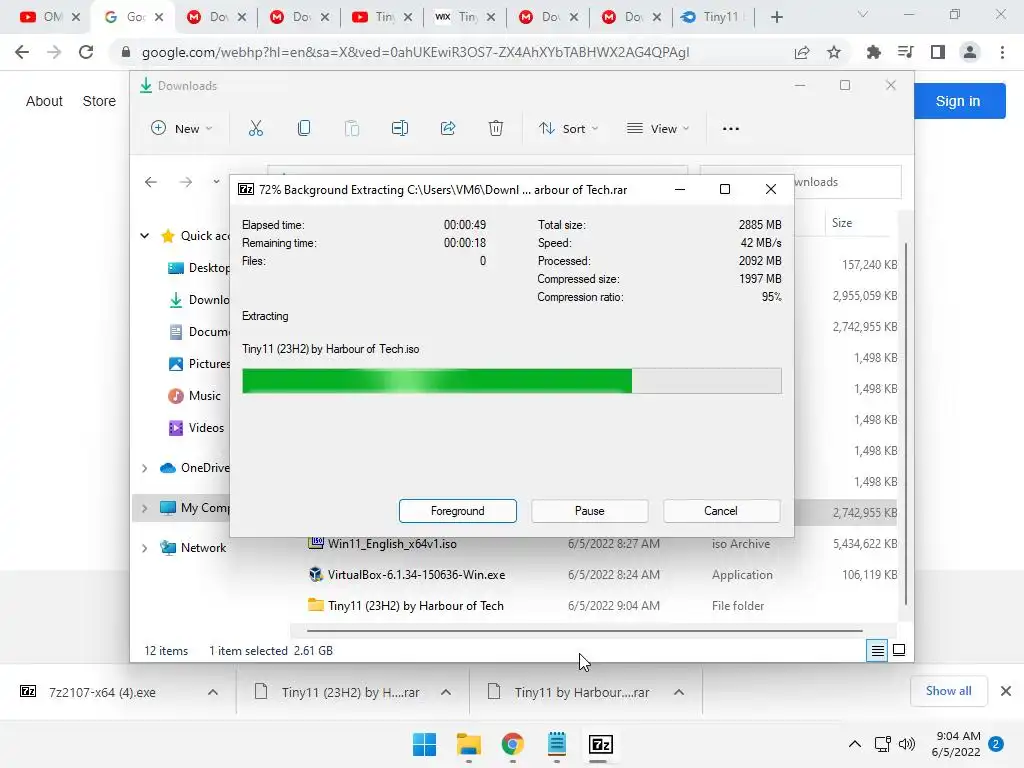Toggle Chrome side panel icon
This screenshot has width=1024, height=768.
(x=938, y=52)
